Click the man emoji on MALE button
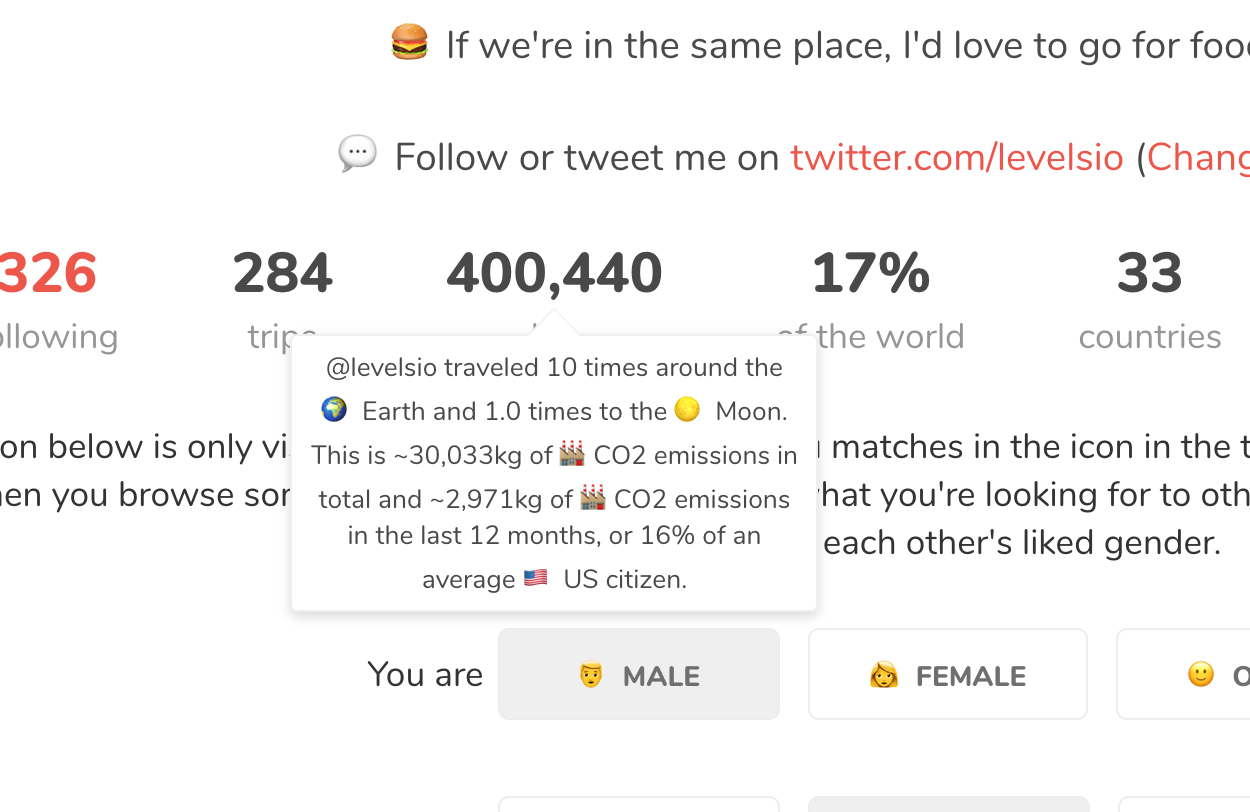The height and width of the screenshot is (812, 1250). [x=591, y=676]
